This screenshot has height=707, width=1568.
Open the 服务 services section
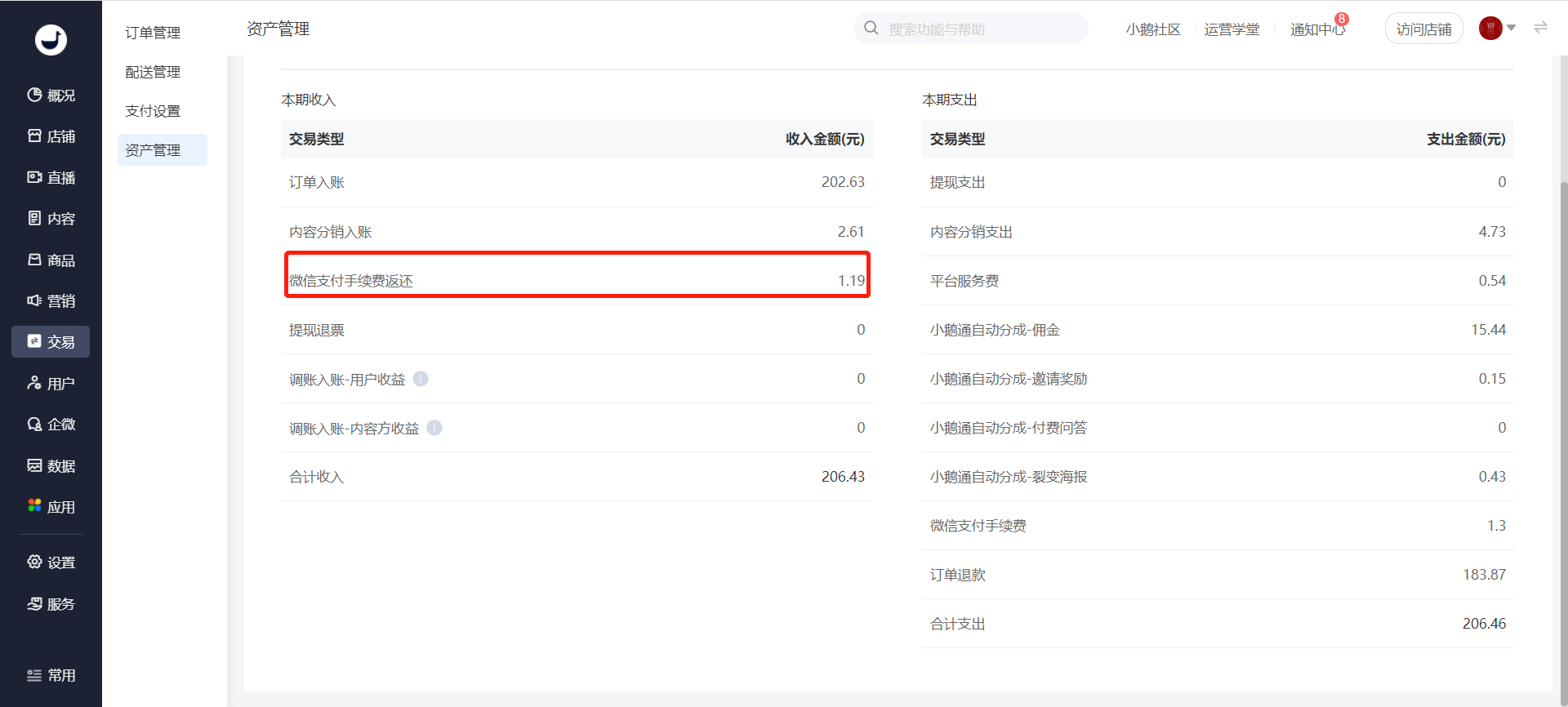(x=51, y=604)
